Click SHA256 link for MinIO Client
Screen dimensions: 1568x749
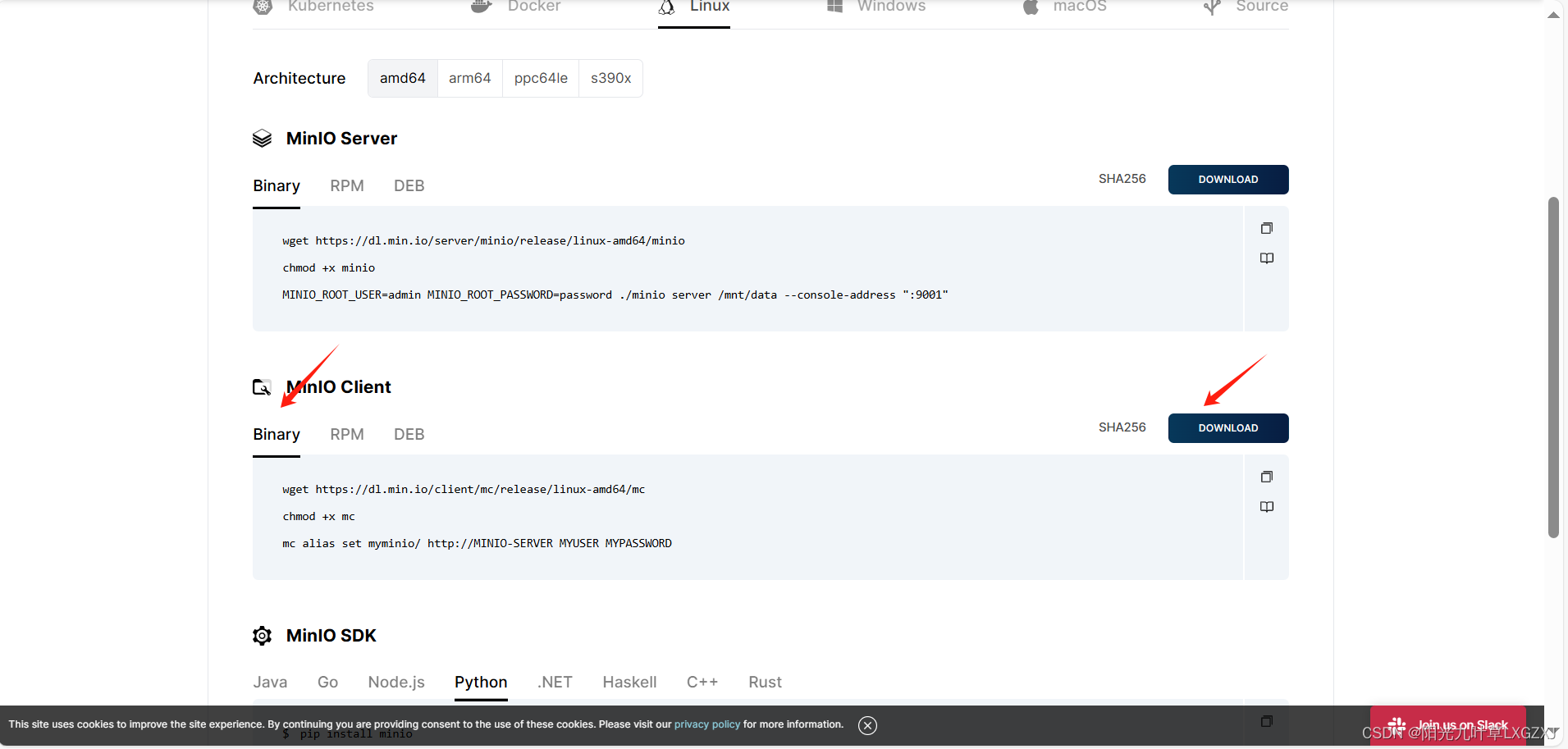click(x=1122, y=427)
